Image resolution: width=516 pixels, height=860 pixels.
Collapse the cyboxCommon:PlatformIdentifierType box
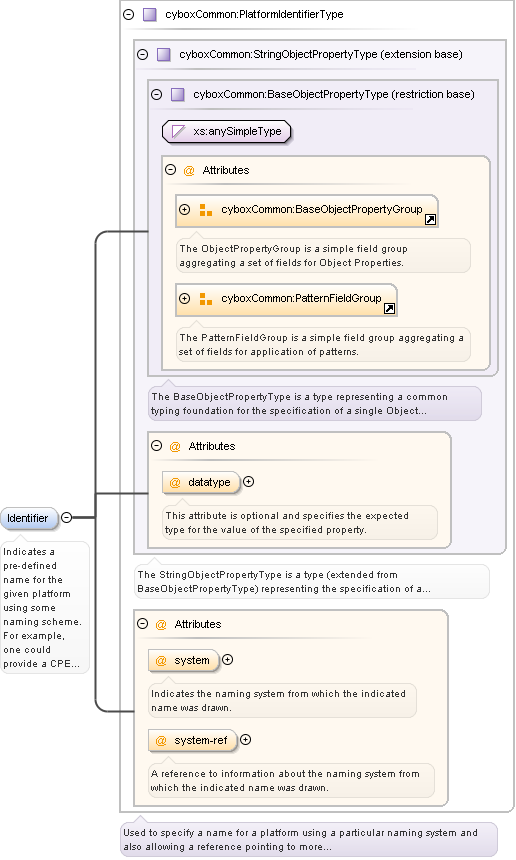point(128,14)
